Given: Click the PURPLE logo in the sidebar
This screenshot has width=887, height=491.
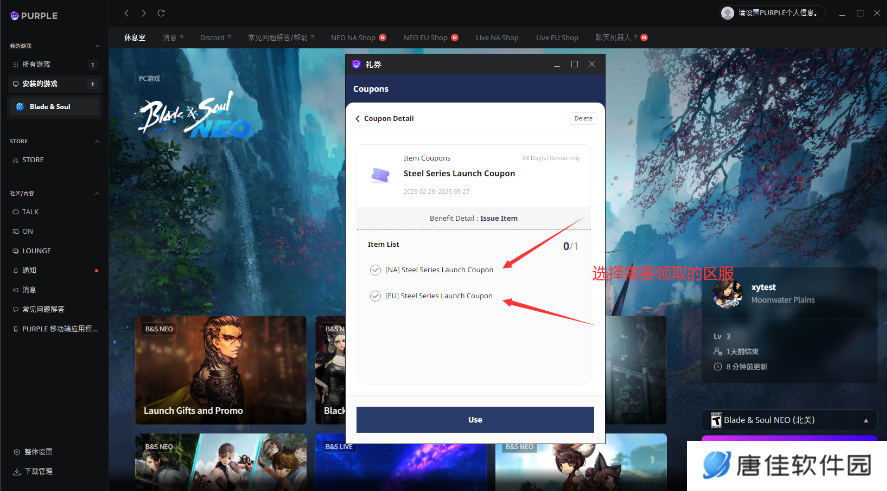Looking at the screenshot, I should click(34, 16).
